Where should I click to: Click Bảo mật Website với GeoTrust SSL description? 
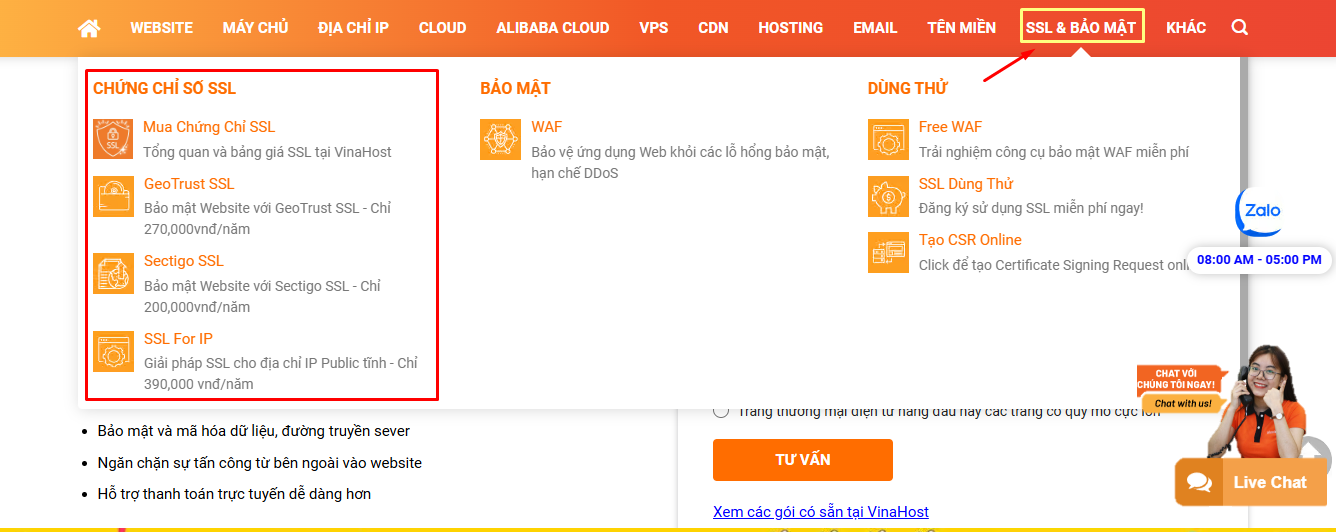click(x=267, y=219)
